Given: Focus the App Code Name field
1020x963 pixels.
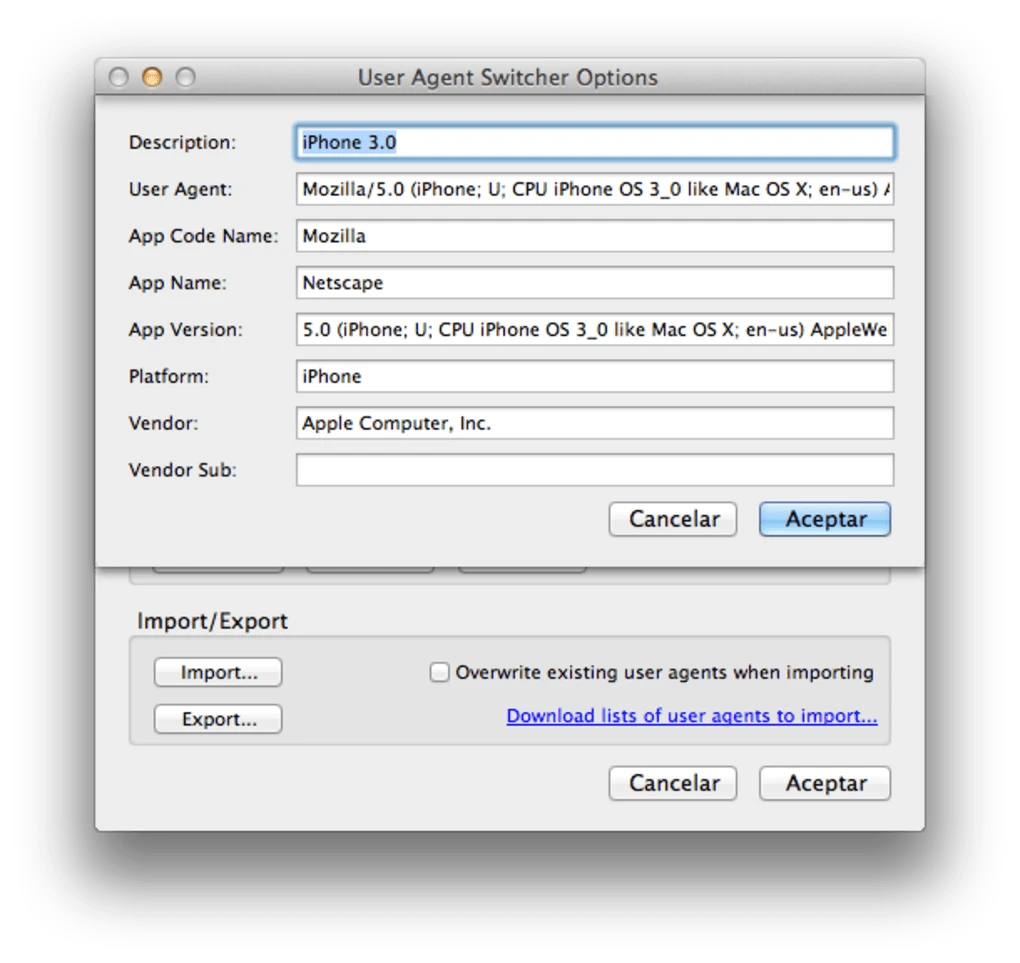Looking at the screenshot, I should click(x=595, y=236).
